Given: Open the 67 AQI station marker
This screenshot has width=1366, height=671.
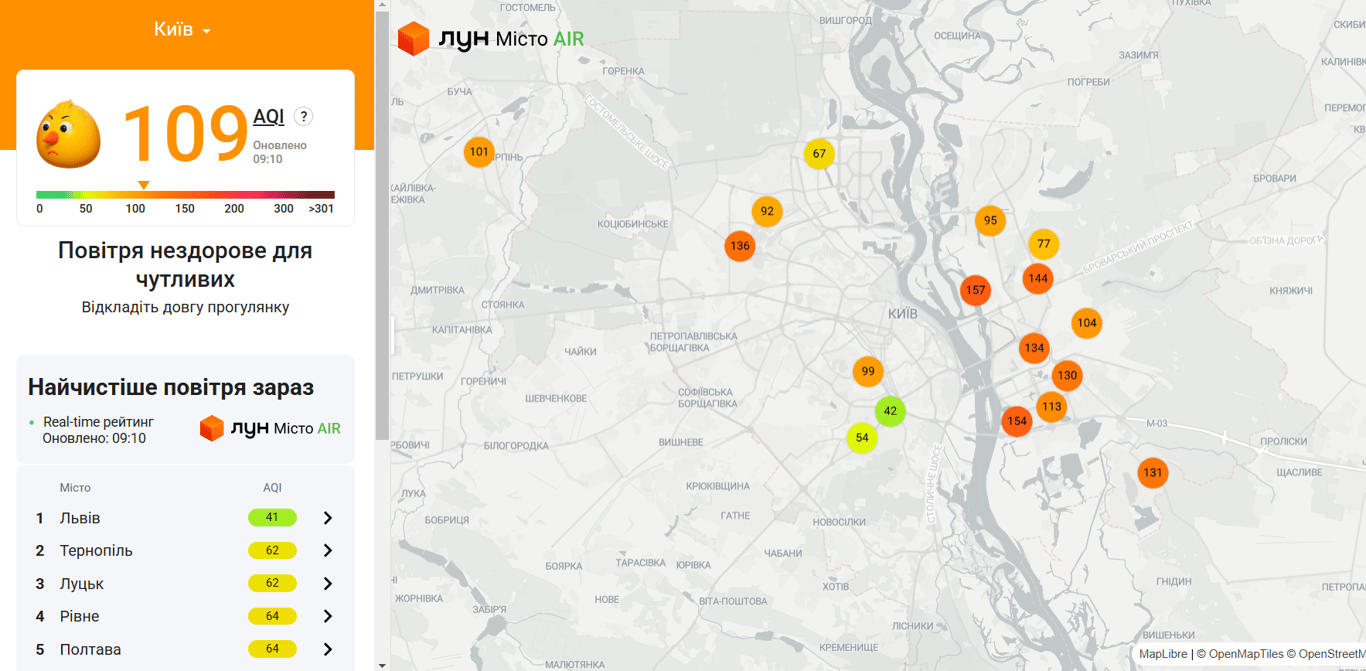Looking at the screenshot, I should (x=819, y=154).
